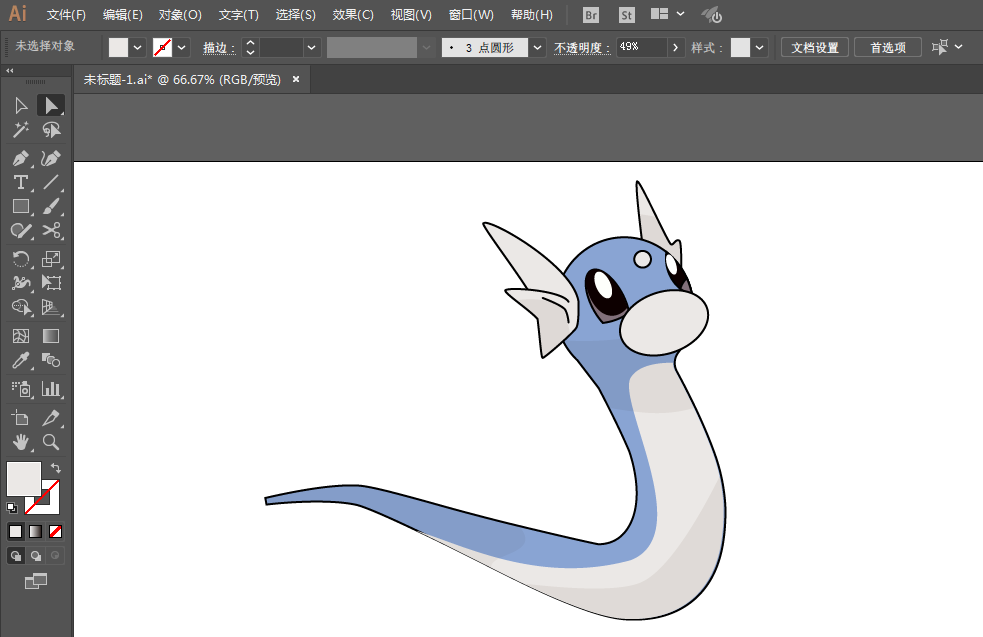Select the Type tool
Image resolution: width=983 pixels, height=637 pixels.
coord(21,182)
